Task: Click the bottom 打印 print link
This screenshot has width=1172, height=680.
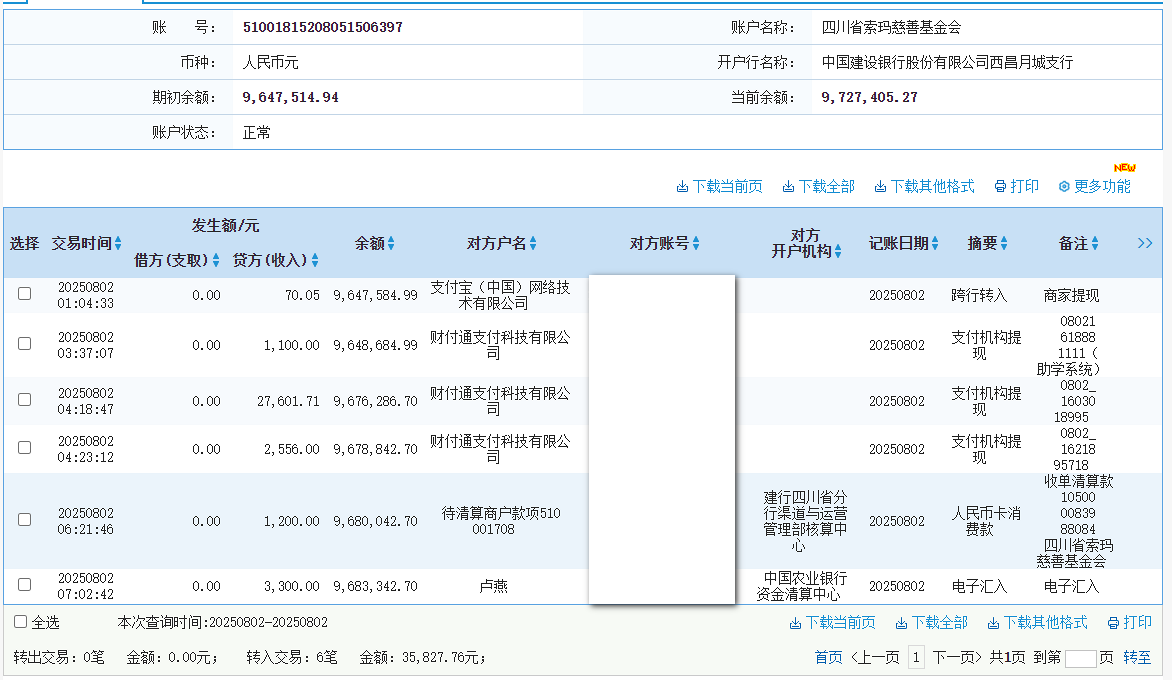Action: coord(1129,622)
